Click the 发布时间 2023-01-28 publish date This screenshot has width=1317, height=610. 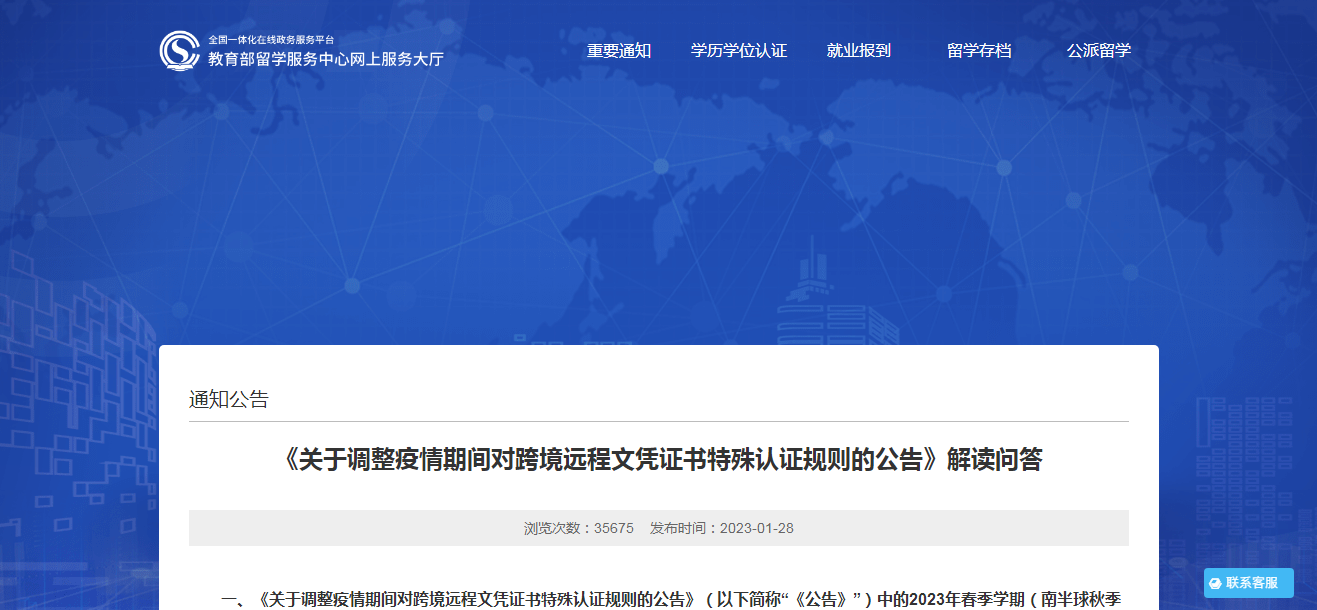coord(721,528)
